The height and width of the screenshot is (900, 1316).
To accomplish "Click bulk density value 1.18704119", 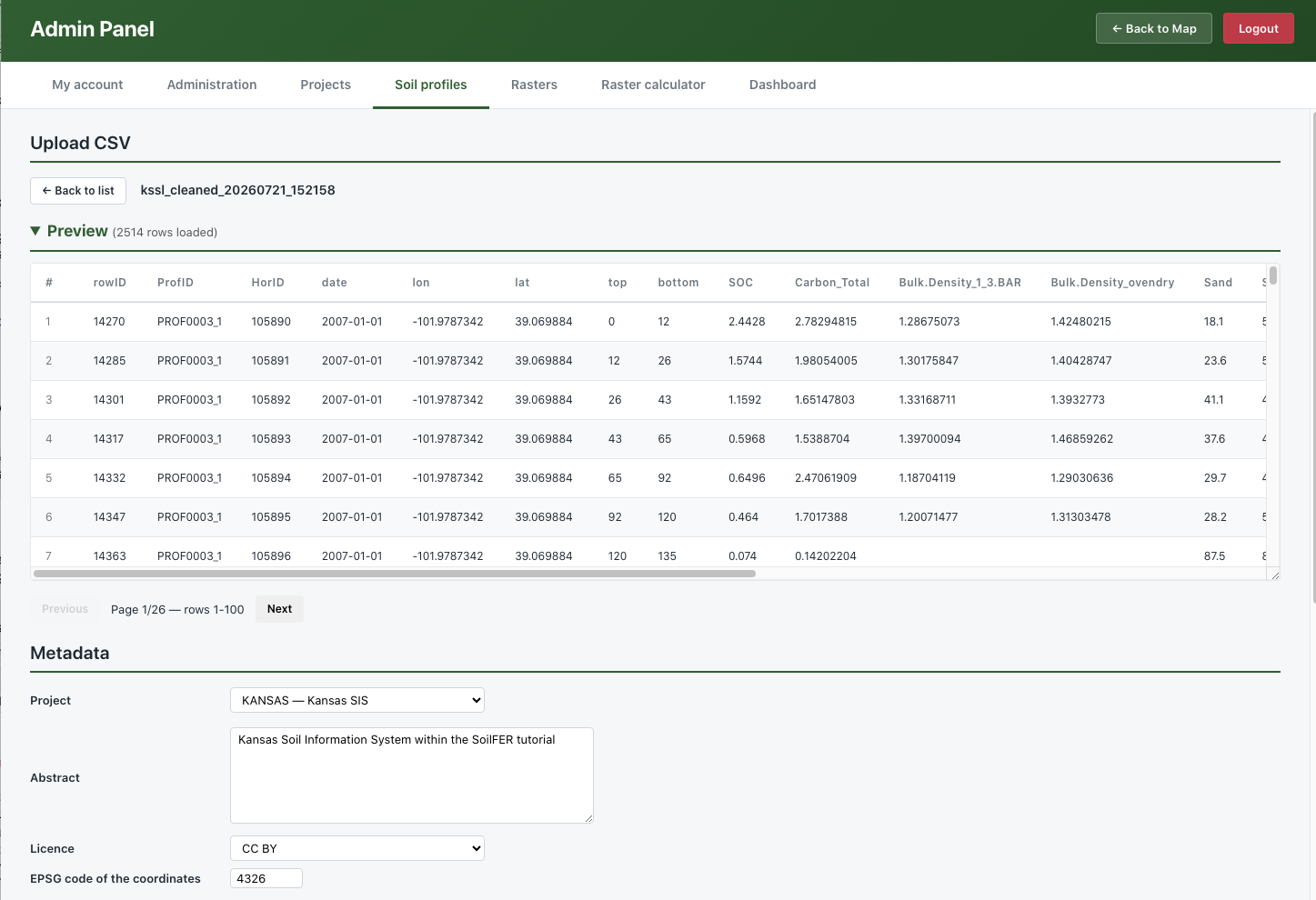I will [927, 478].
